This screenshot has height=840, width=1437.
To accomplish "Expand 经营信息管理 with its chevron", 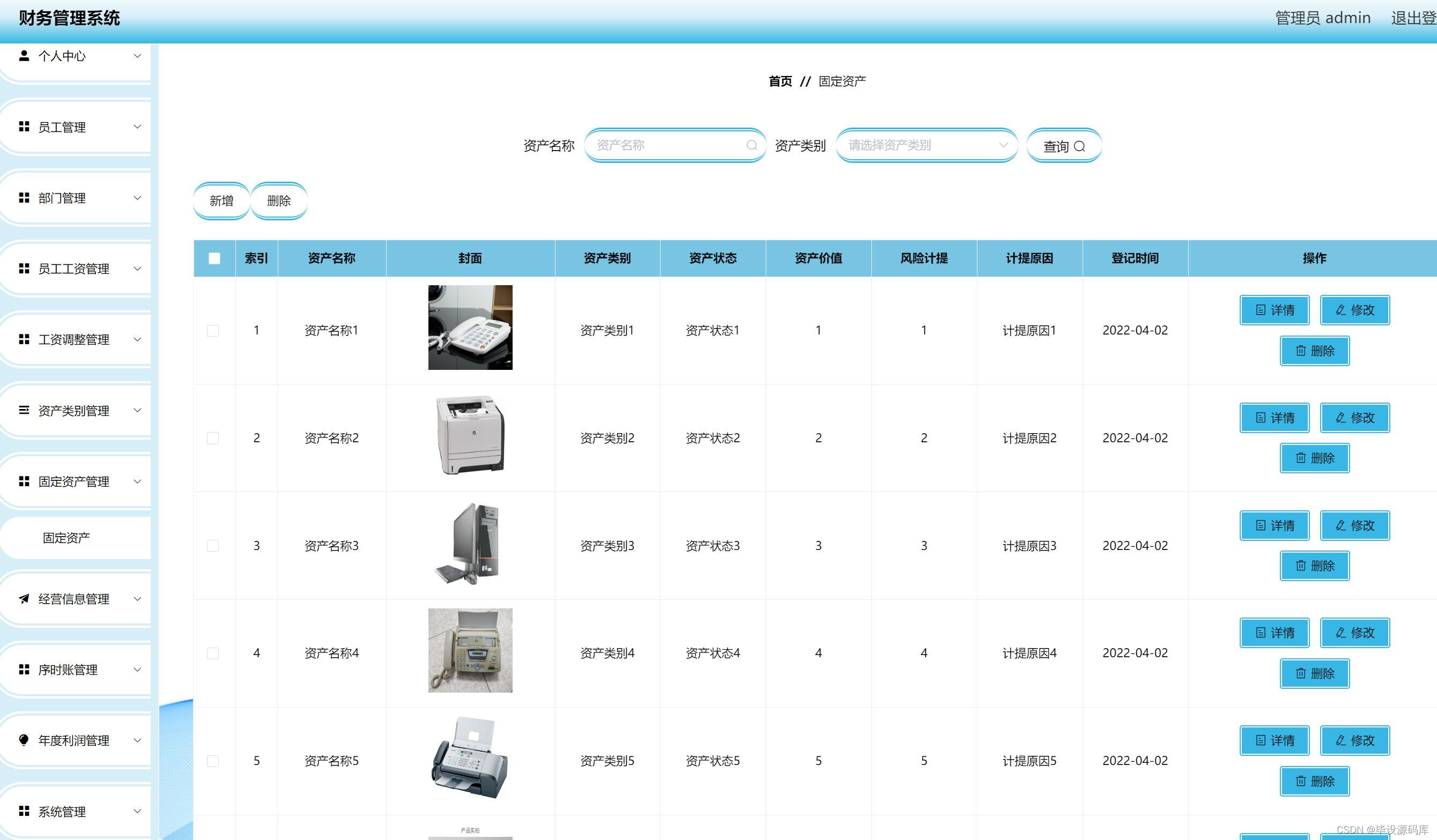I will (137, 598).
